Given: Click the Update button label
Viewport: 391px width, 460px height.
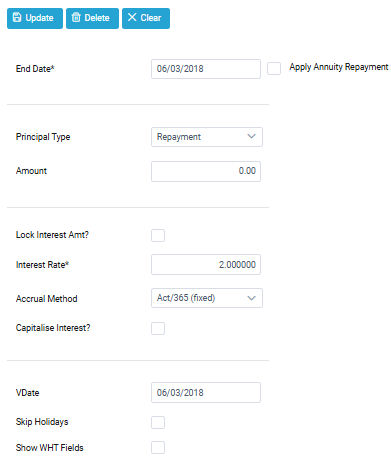Looking at the screenshot, I should coord(39,18).
